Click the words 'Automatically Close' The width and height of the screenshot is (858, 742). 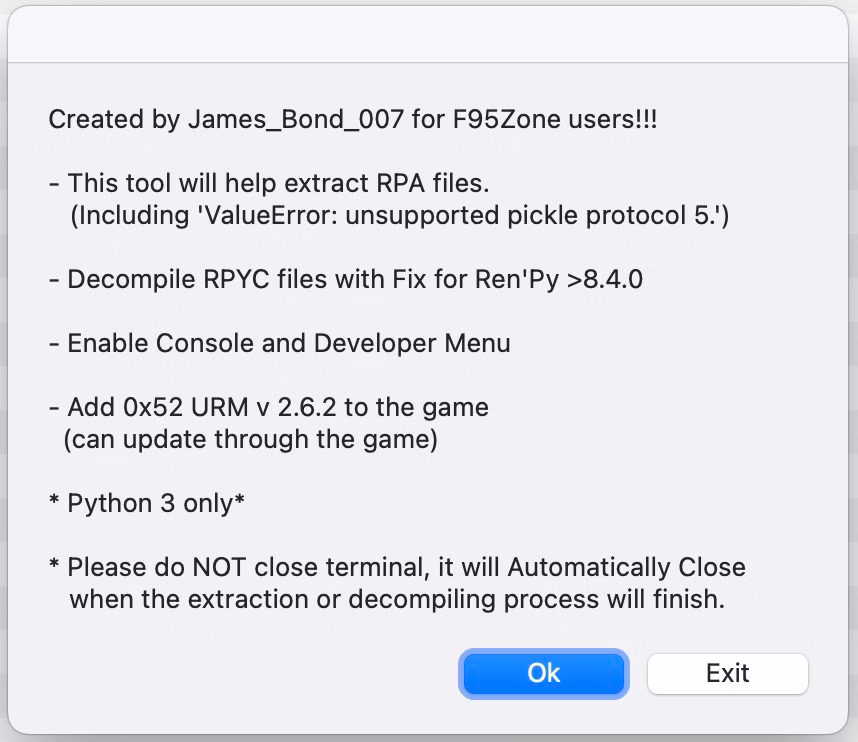click(x=626, y=567)
